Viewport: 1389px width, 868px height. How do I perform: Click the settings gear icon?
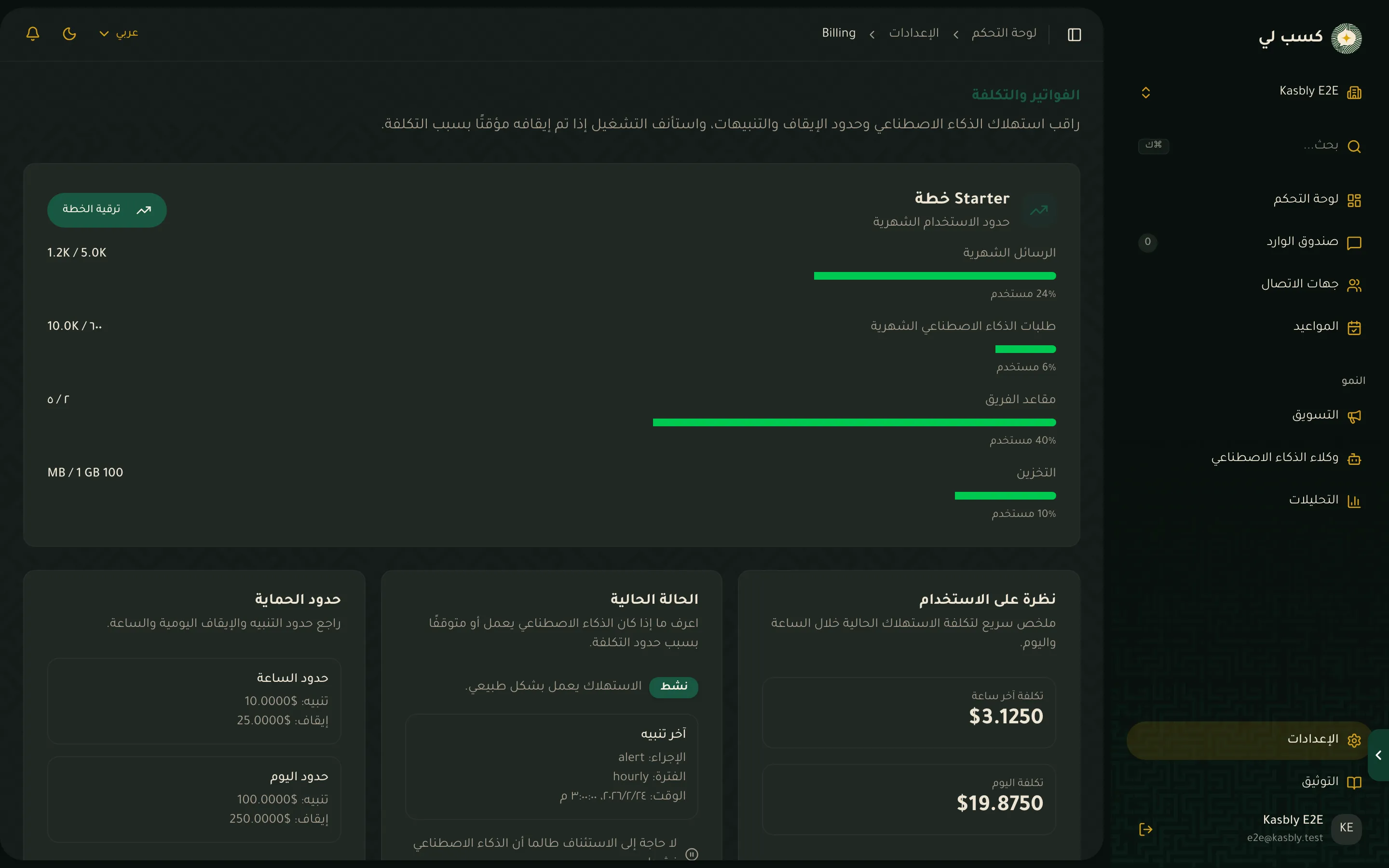coord(1354,741)
